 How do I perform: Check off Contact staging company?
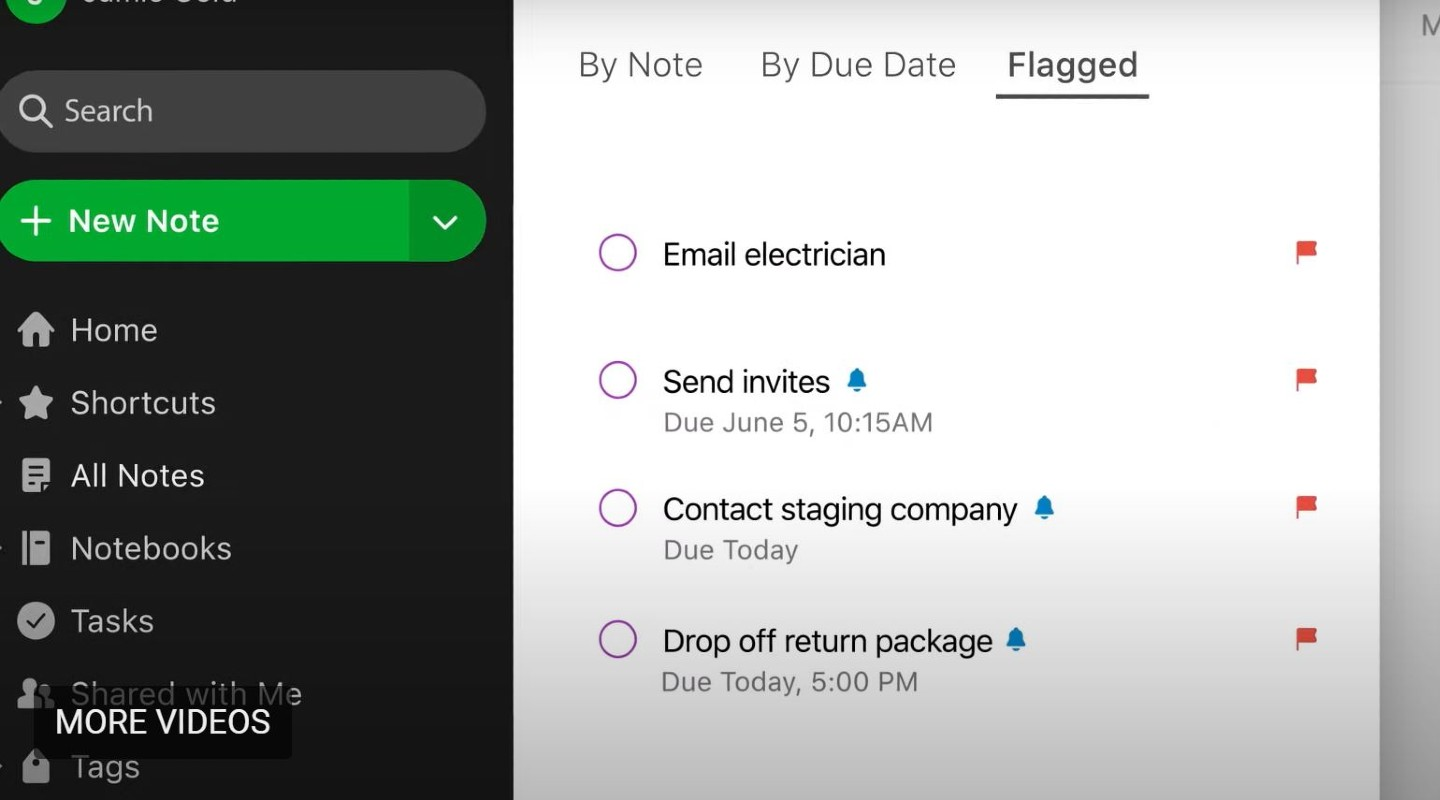(617, 508)
